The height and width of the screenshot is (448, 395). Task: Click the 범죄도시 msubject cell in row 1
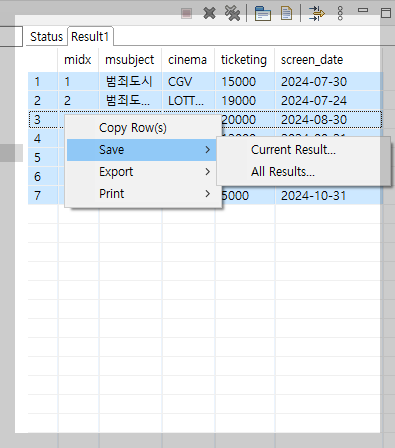129,82
